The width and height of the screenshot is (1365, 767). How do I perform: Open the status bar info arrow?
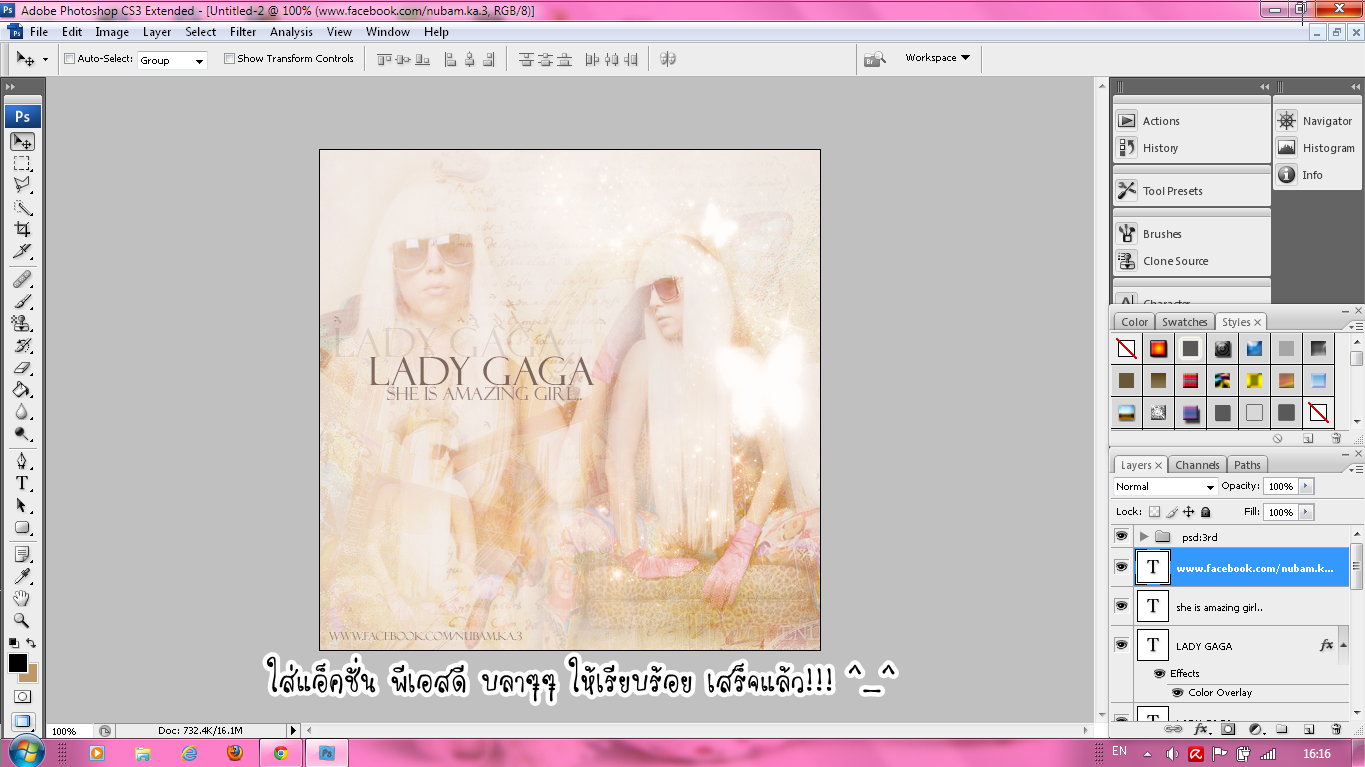click(x=294, y=731)
